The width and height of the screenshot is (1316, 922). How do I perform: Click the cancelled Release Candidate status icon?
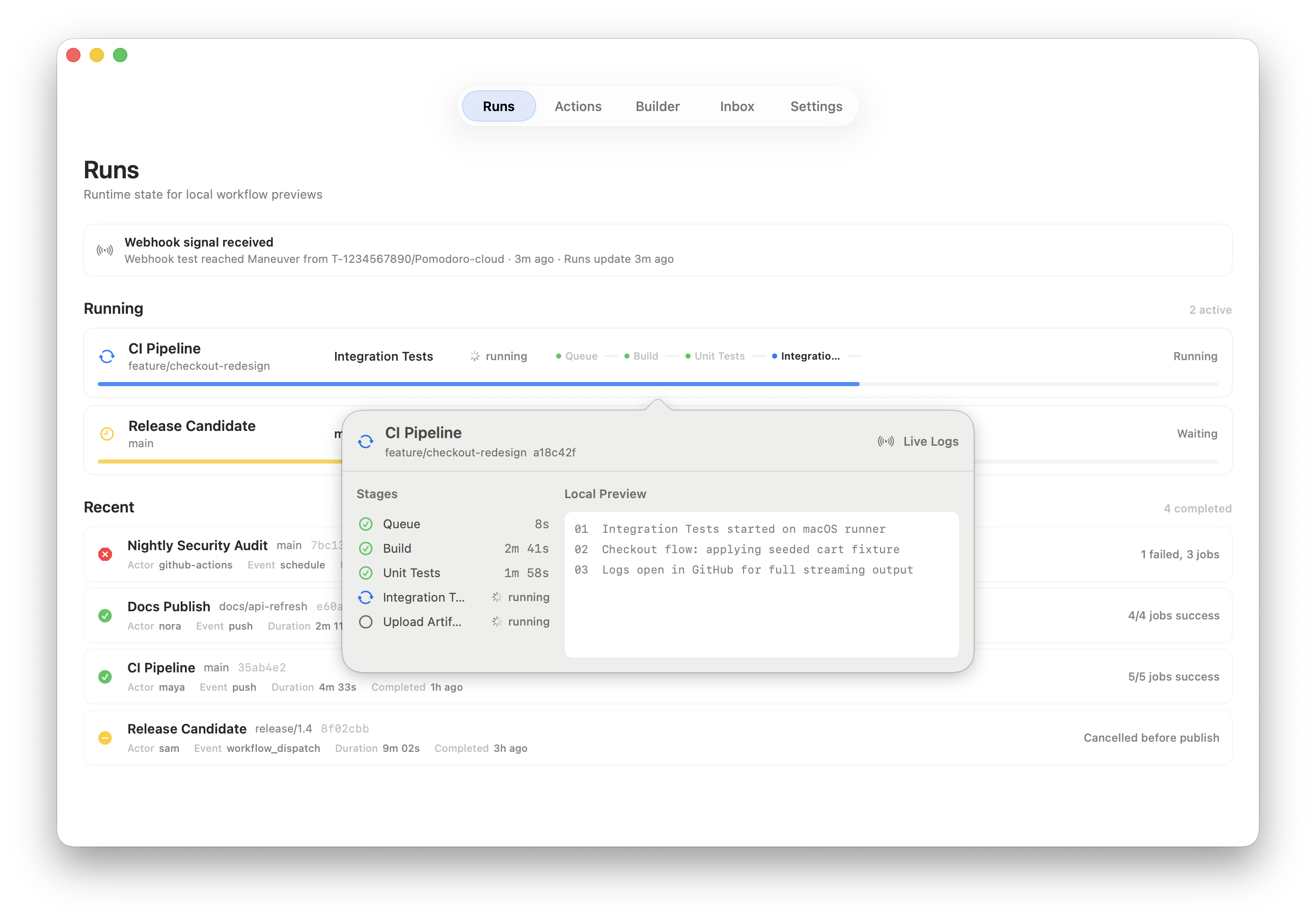tap(105, 738)
